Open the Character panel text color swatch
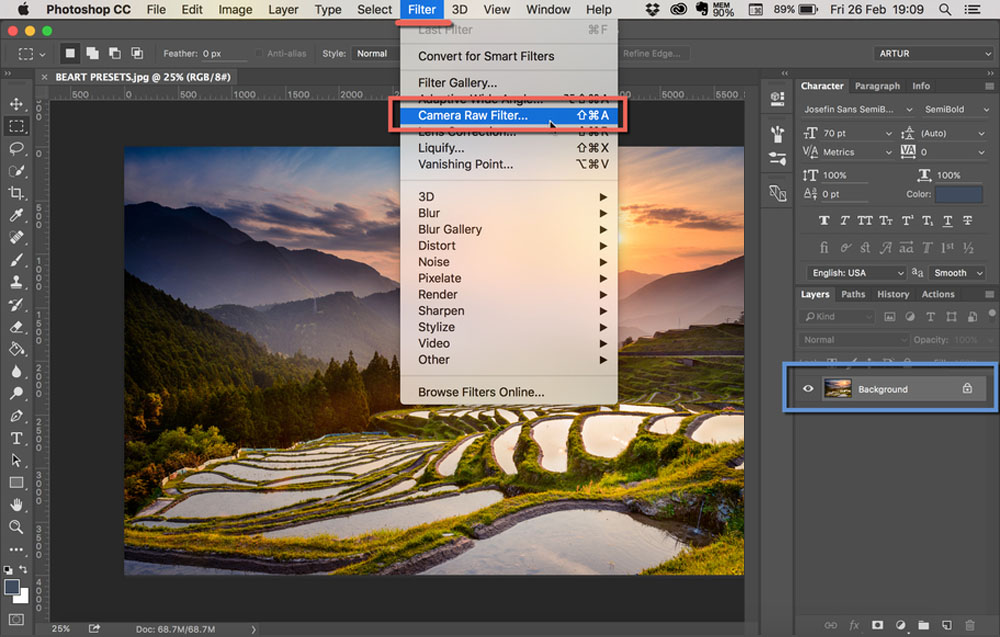The image size is (1000, 637). click(x=957, y=194)
